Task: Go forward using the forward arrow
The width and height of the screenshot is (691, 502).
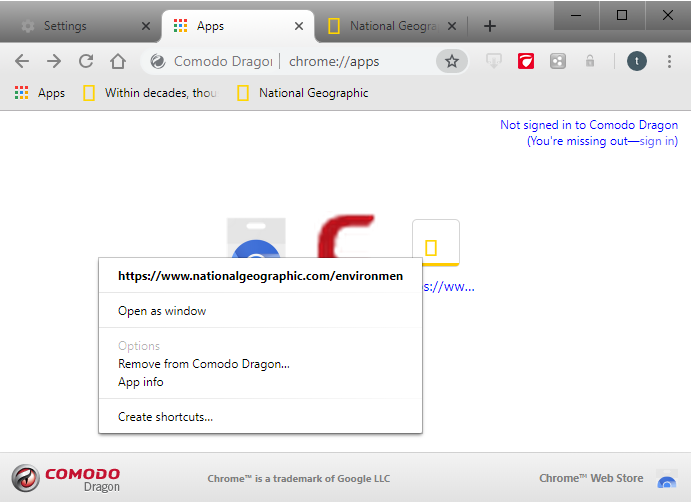Action: click(54, 61)
